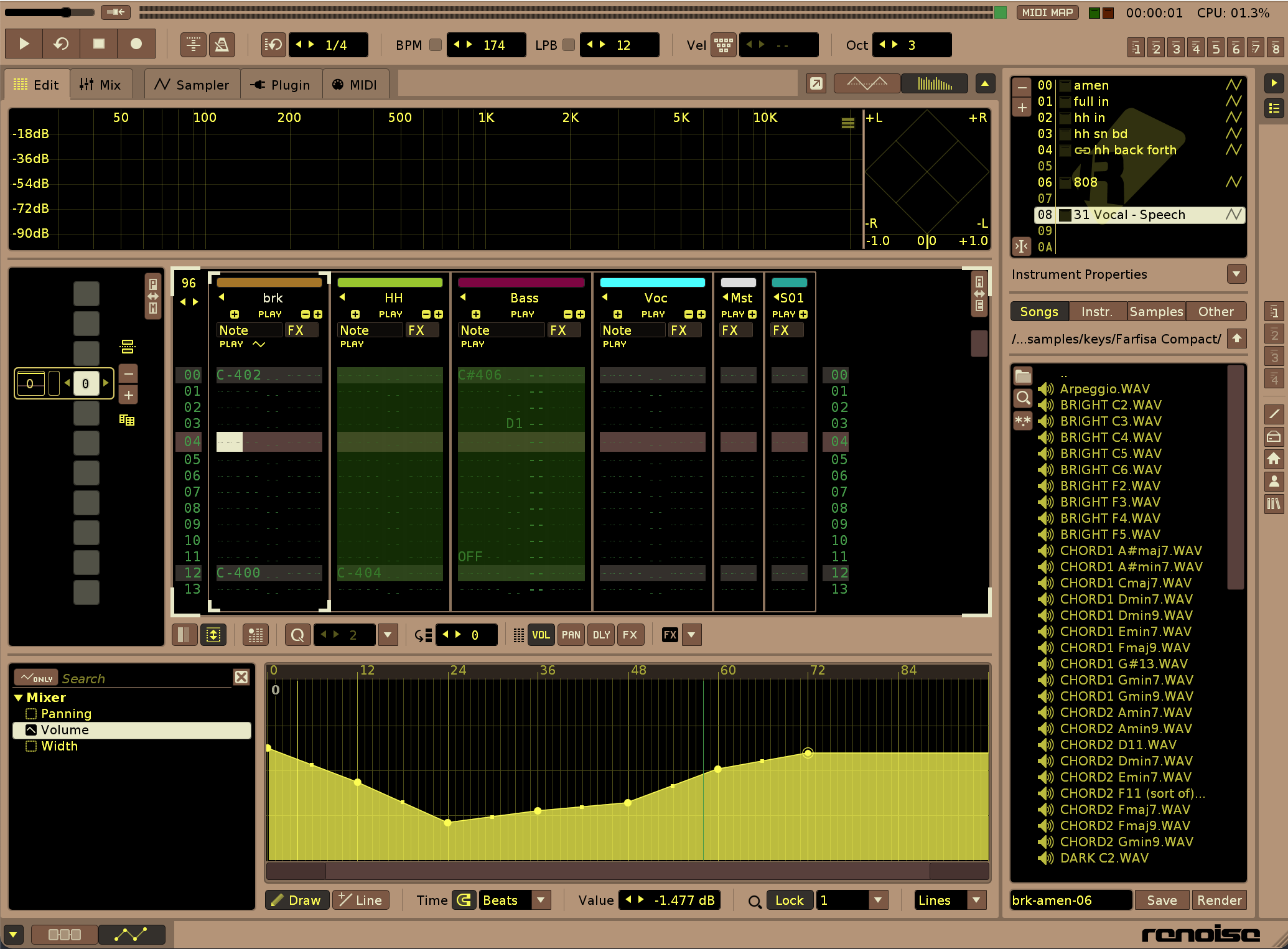Click the home folder icon
The height and width of the screenshot is (949, 1288).
point(1274,459)
